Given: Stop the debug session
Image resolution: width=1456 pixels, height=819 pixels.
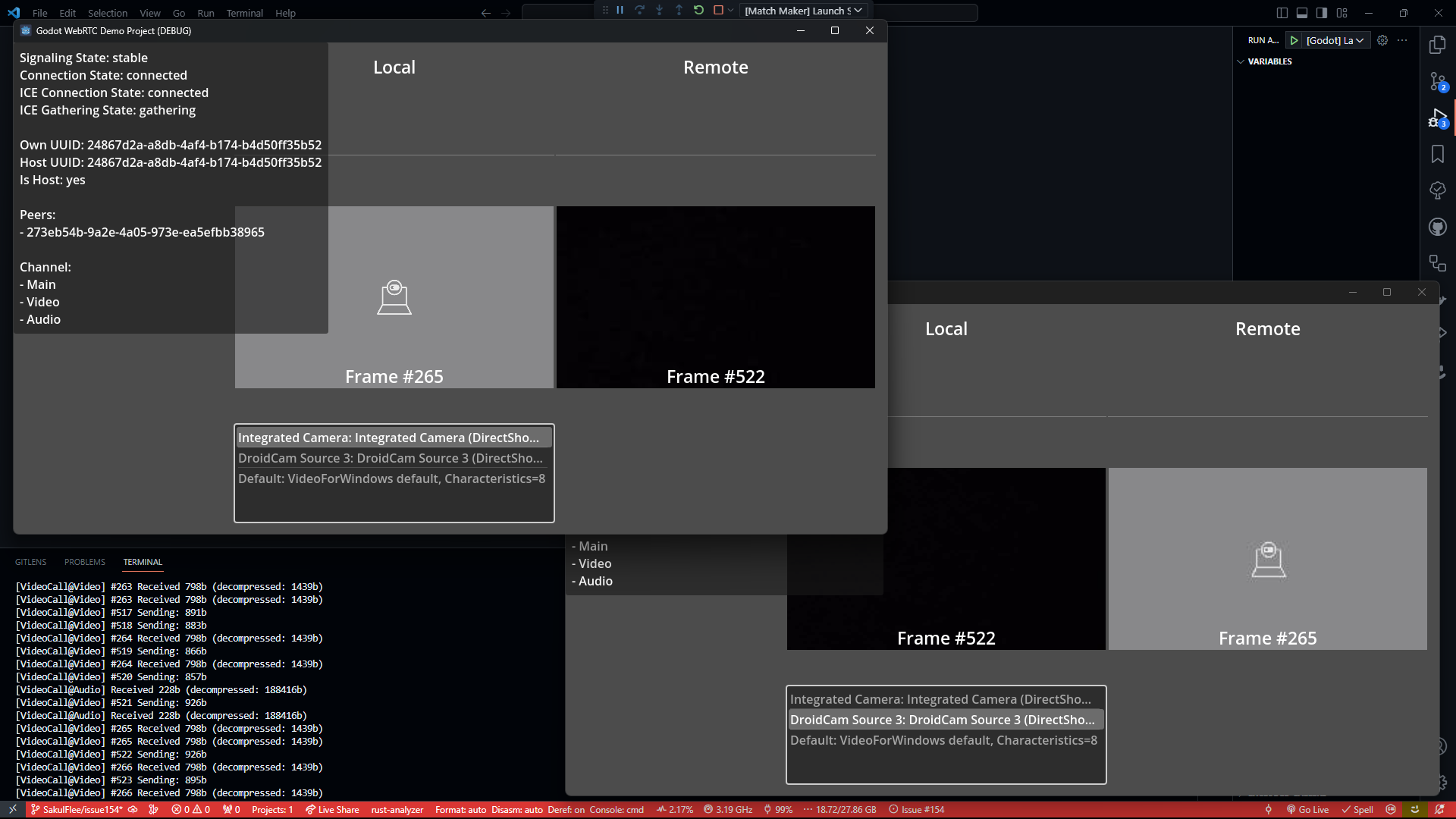Looking at the screenshot, I should tap(718, 11).
